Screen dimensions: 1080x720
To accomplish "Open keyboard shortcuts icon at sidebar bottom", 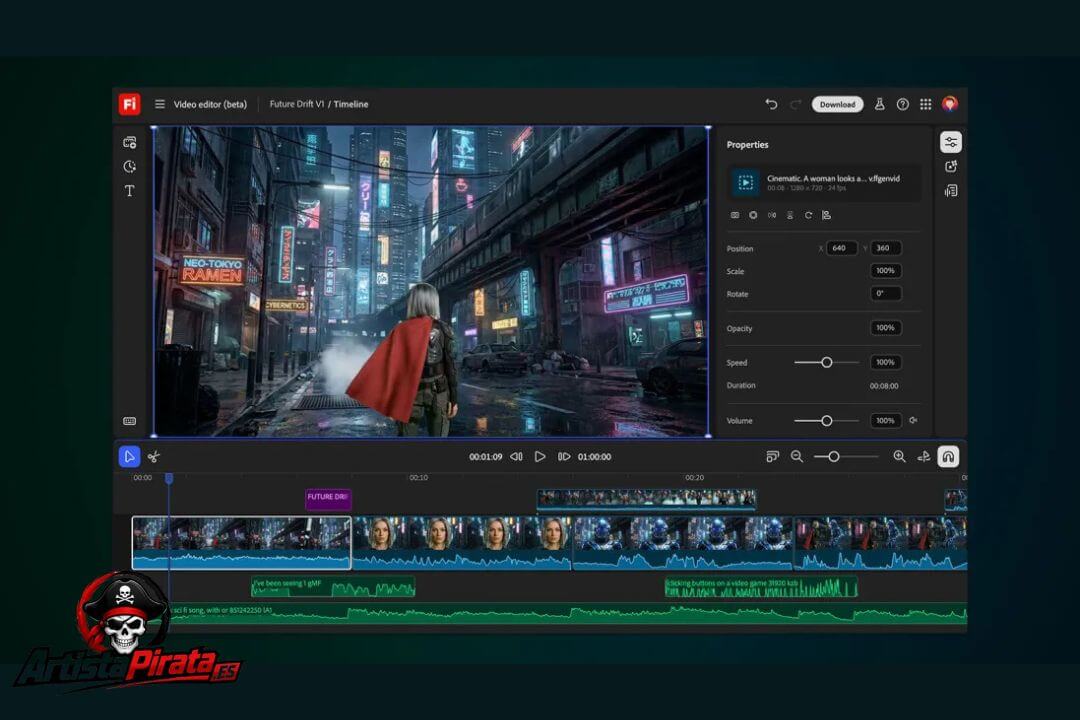I will (129, 421).
